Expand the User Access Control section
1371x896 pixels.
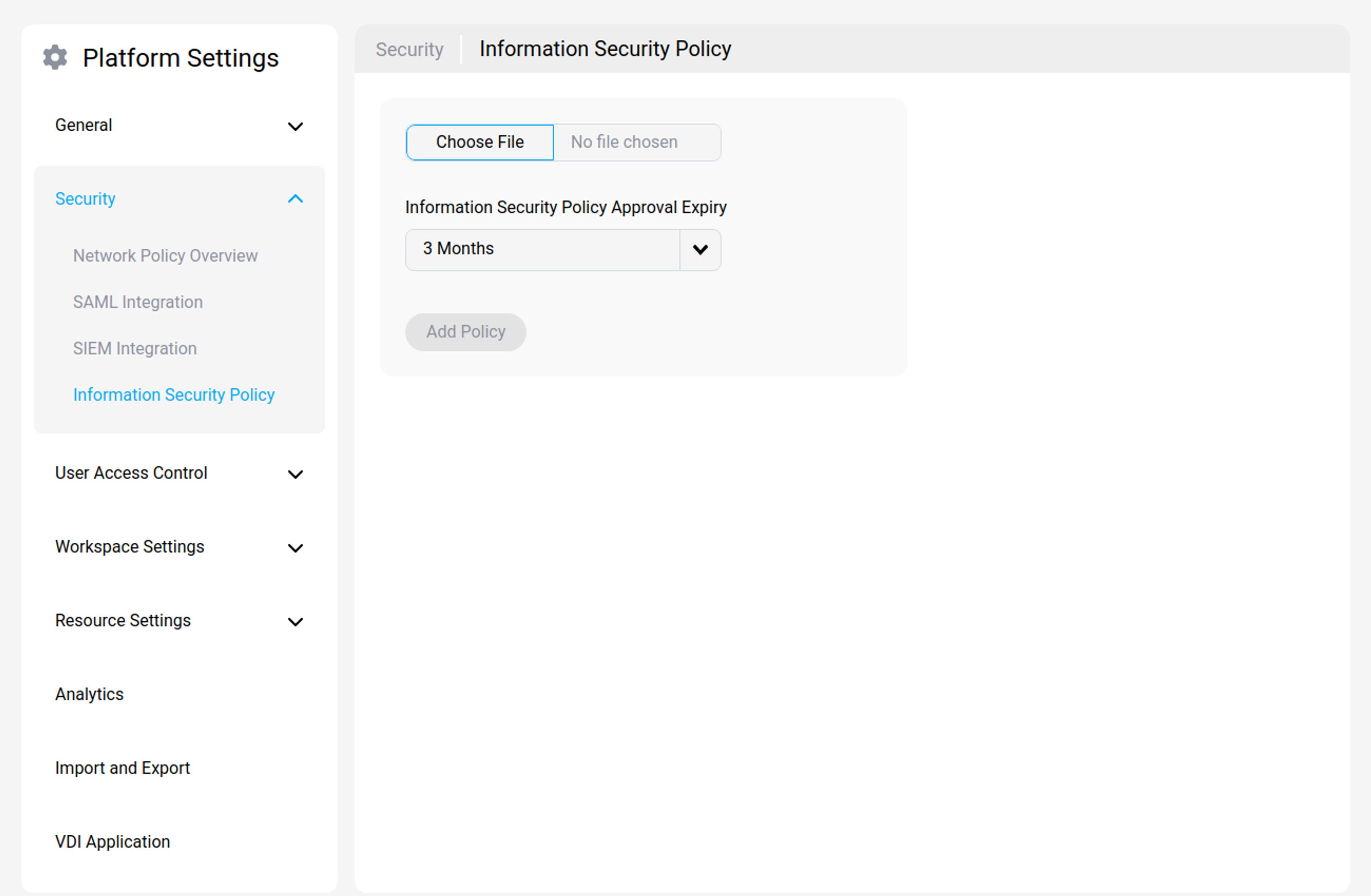click(x=296, y=474)
